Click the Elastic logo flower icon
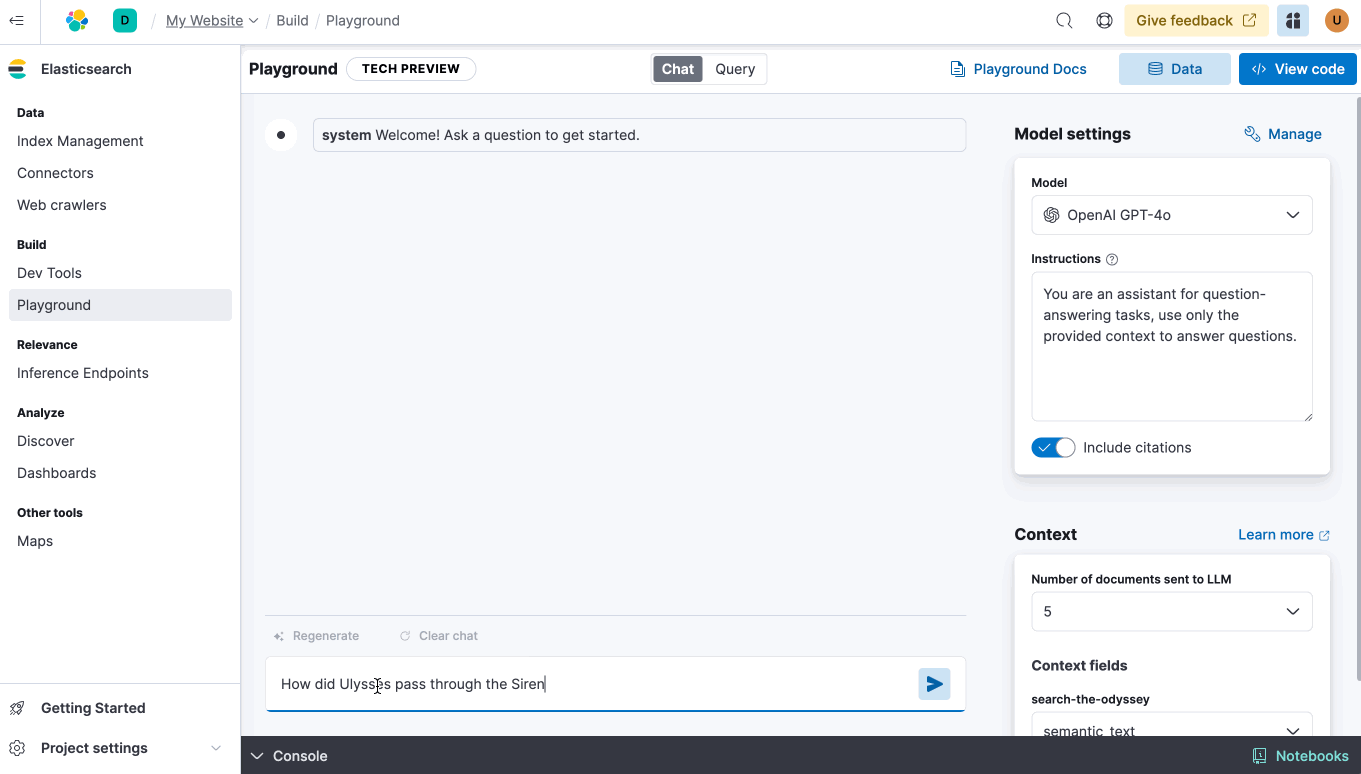Image resolution: width=1361 pixels, height=774 pixels. point(77,20)
